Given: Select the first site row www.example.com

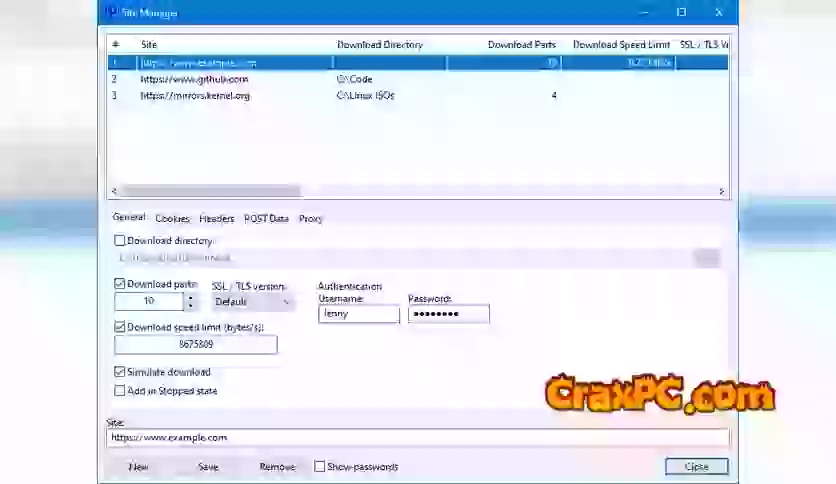Looking at the screenshot, I should click(x=417, y=63).
